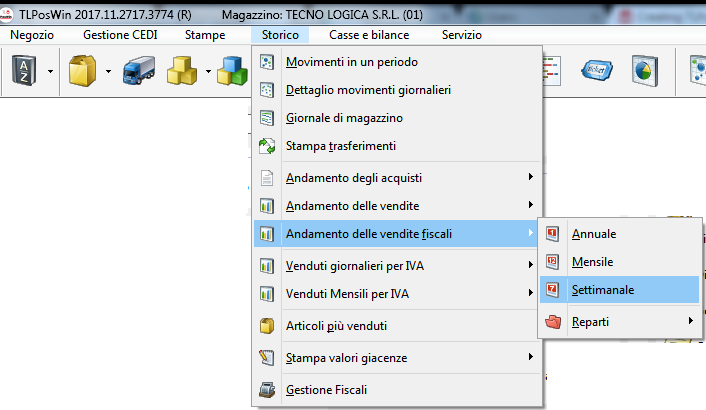This screenshot has width=706, height=410.
Task: Click the yellow open box toolbar icon
Action: (x=81, y=71)
